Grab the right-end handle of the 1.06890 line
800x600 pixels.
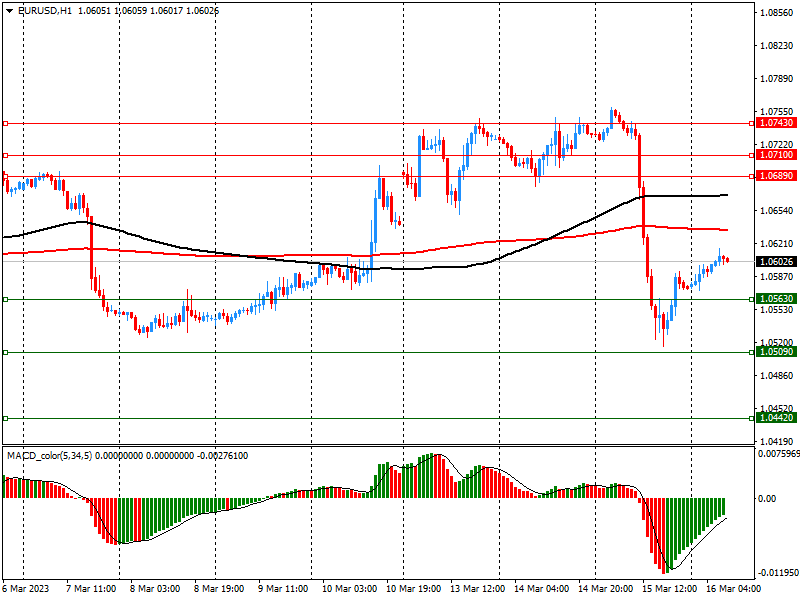pyautogui.click(x=752, y=177)
